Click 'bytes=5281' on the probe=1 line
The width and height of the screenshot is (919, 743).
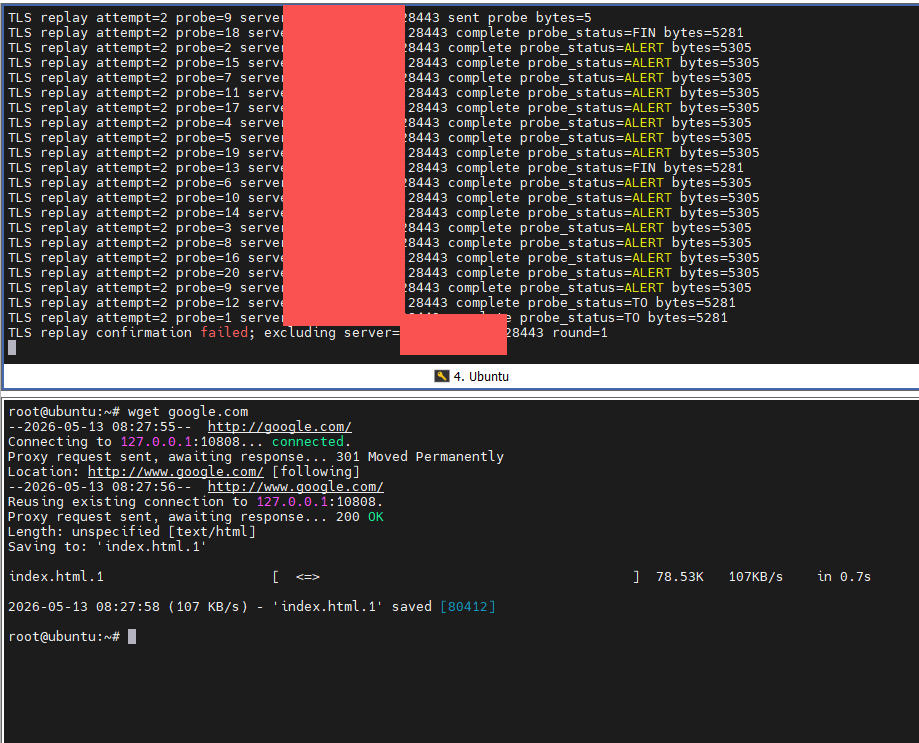click(687, 318)
